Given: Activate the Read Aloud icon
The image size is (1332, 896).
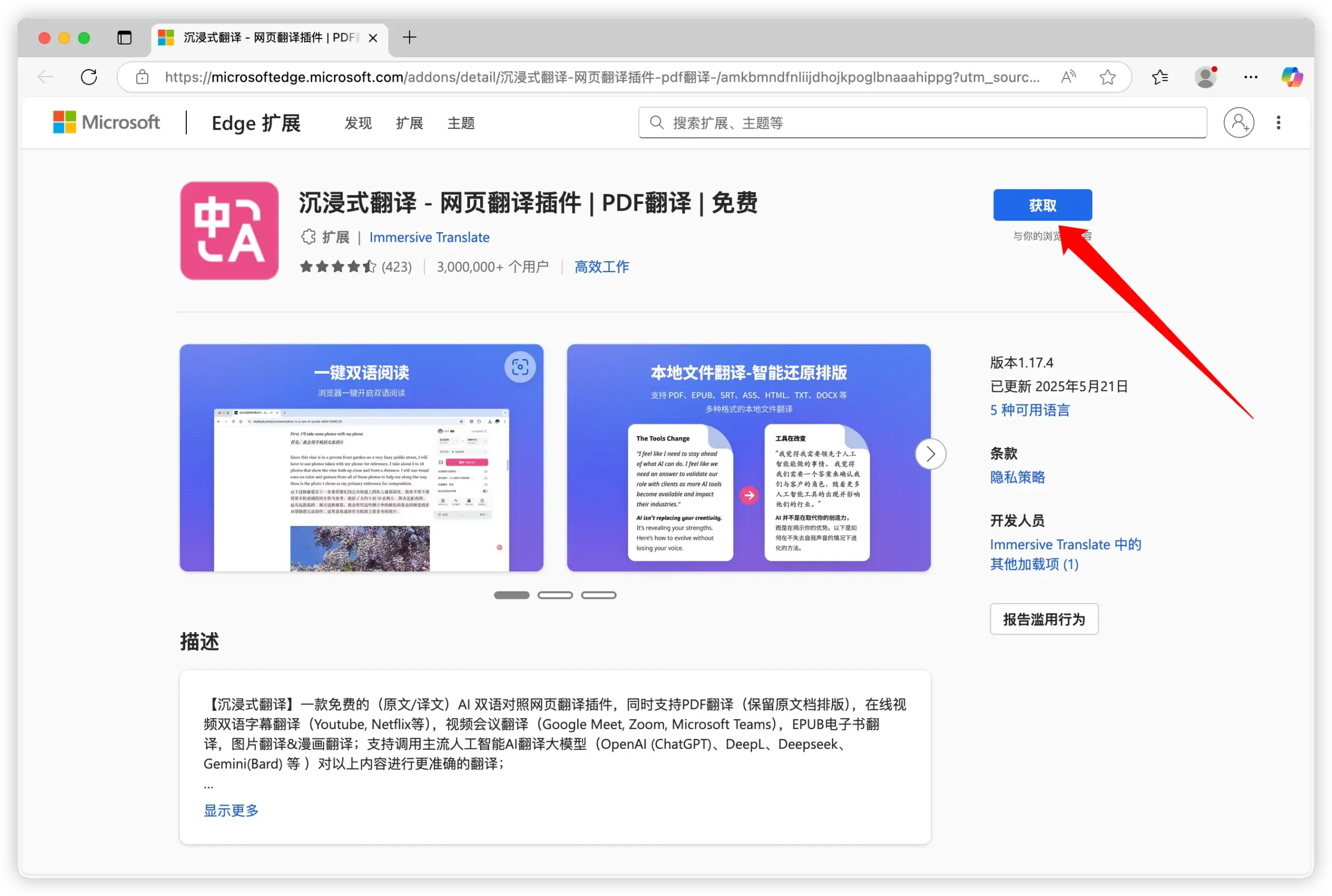Looking at the screenshot, I should point(1068,76).
